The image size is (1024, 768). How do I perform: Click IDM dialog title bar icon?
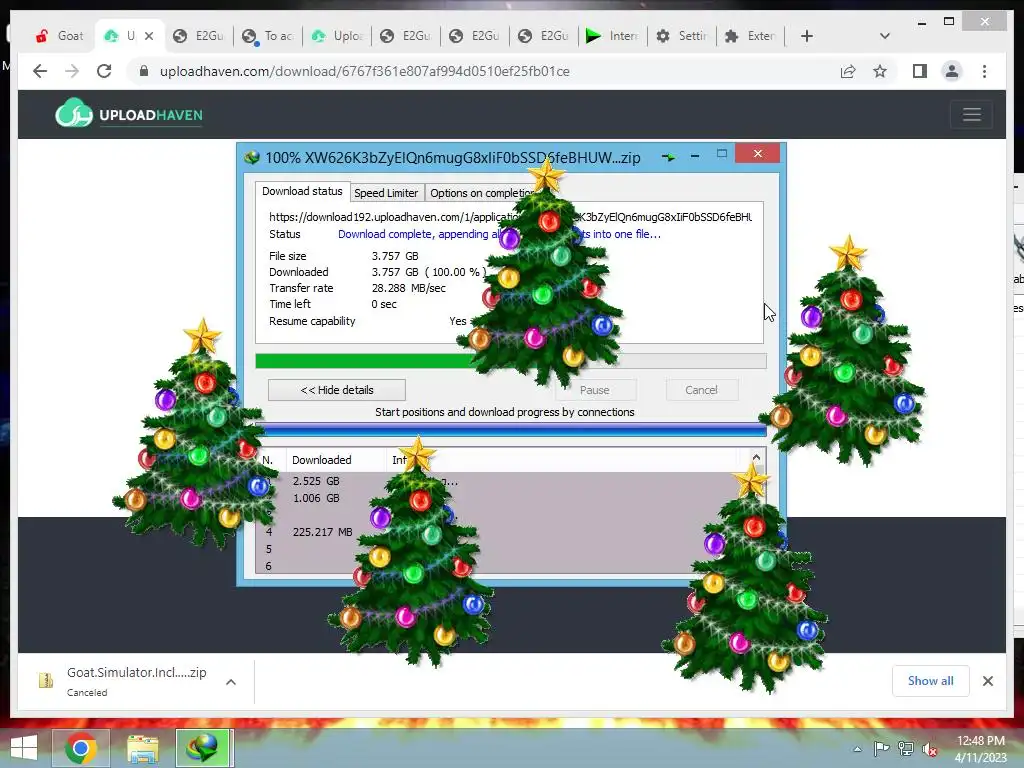click(x=251, y=157)
